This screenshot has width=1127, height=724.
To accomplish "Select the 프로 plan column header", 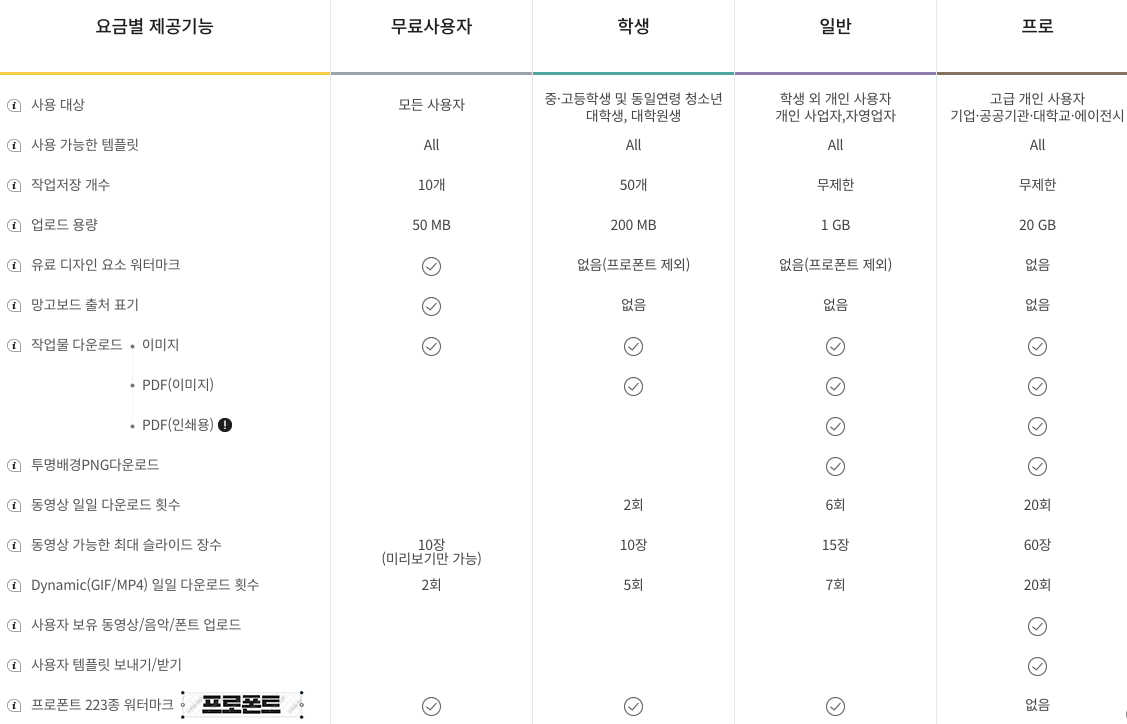I will pyautogui.click(x=1037, y=27).
